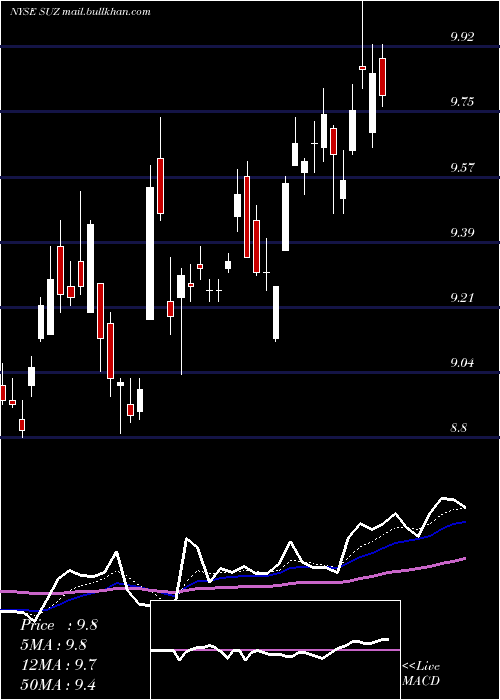Click the 9.39 price axis label
The image size is (500, 700).
(x=462, y=232)
